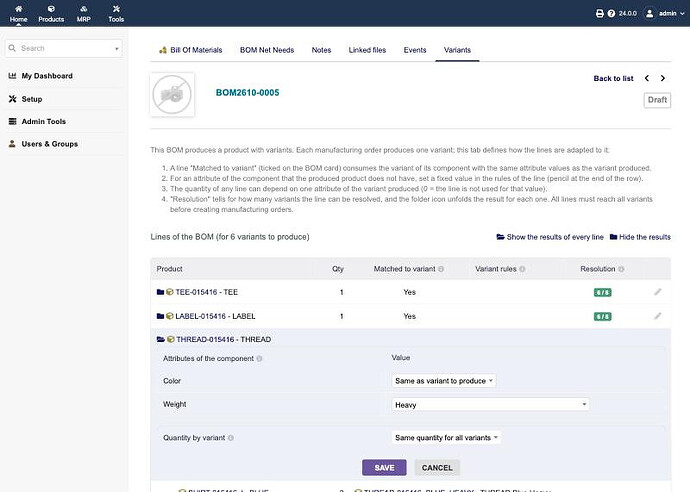Click the info icon beside Resolution
Screen dimensions: 690x492
coord(621,269)
